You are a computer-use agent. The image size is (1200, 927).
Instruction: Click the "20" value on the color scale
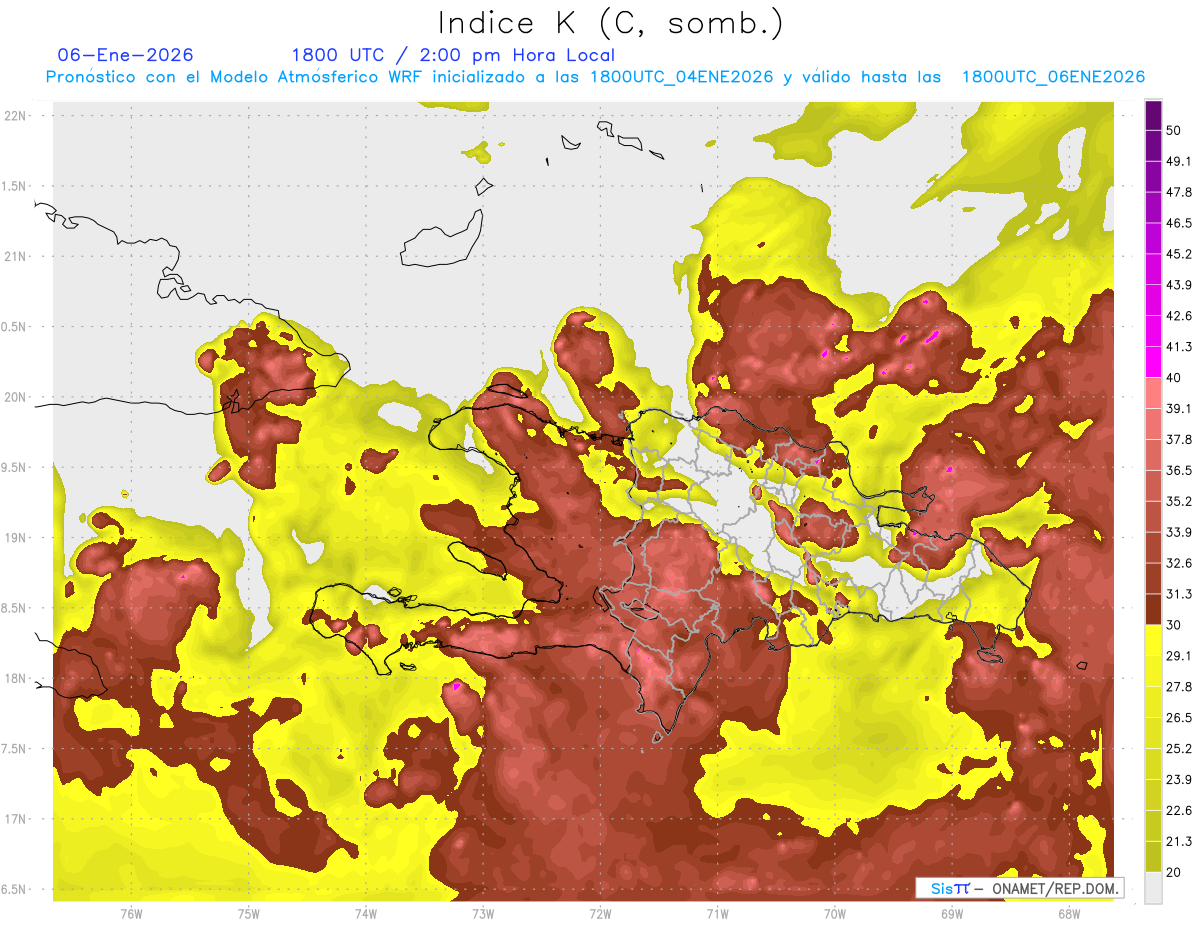click(1175, 873)
